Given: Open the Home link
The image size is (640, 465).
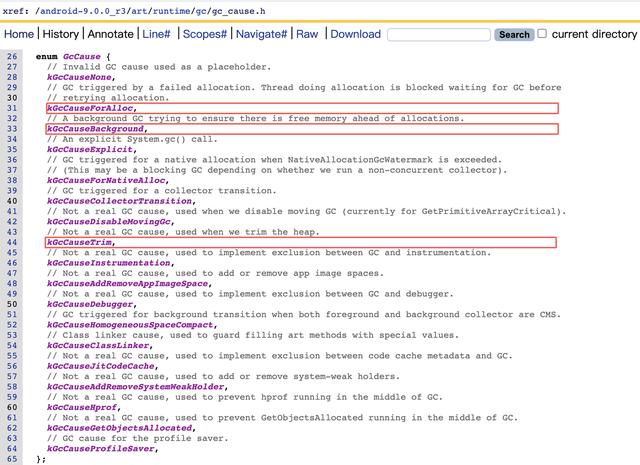Looking at the screenshot, I should point(19,34).
